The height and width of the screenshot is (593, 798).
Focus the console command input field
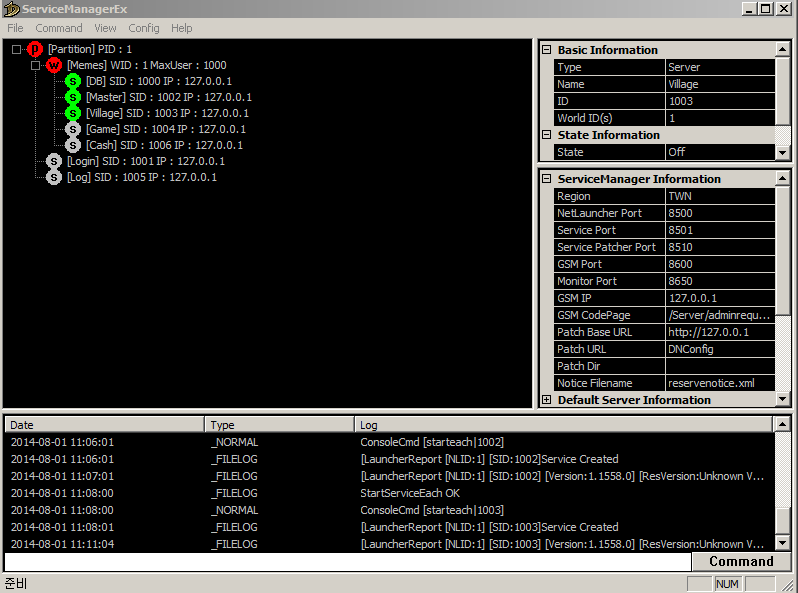[348, 562]
